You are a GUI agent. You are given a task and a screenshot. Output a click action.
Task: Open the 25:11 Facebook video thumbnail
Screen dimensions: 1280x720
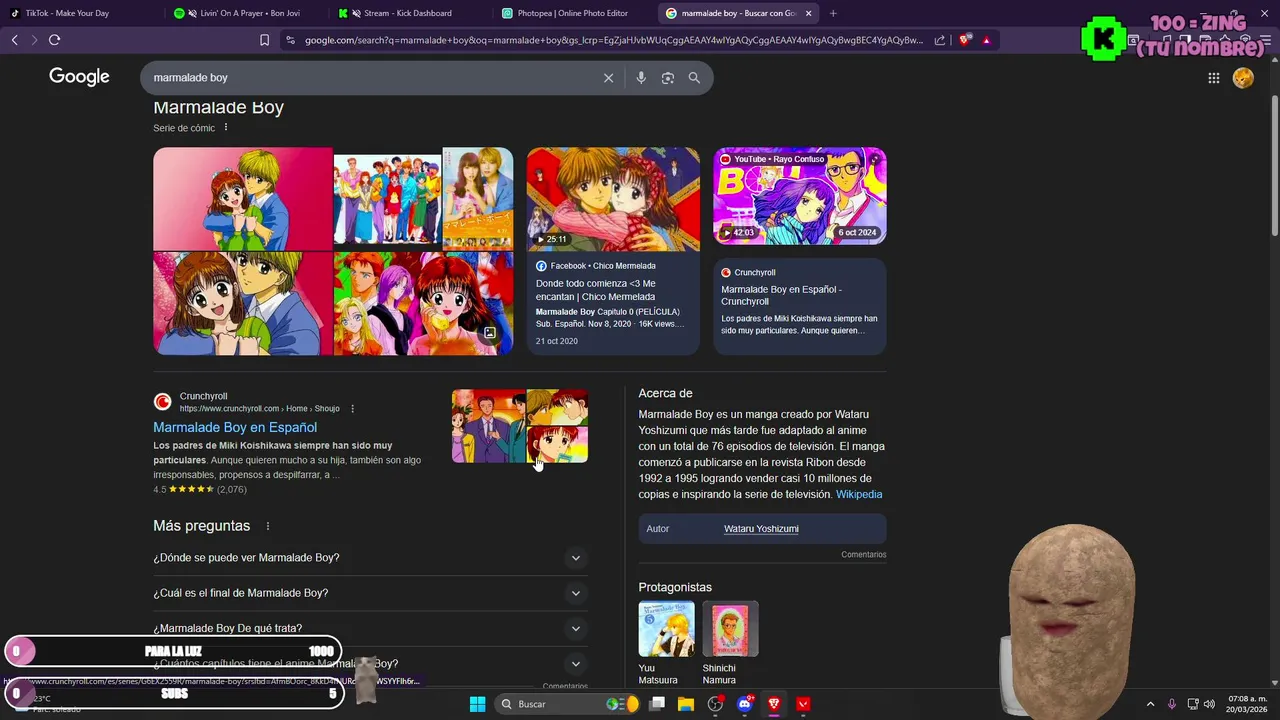coord(613,199)
